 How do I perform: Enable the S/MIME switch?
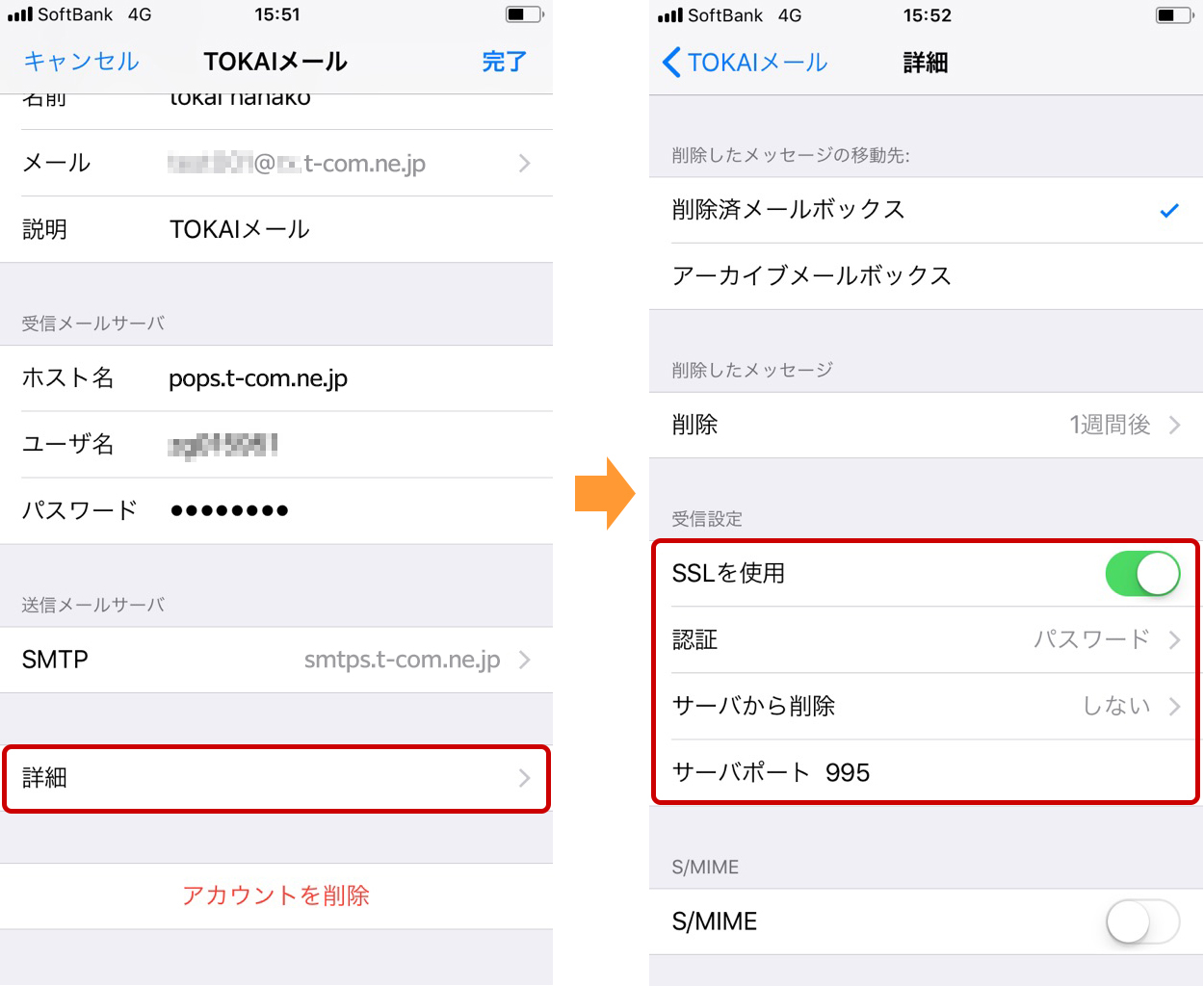point(1142,922)
